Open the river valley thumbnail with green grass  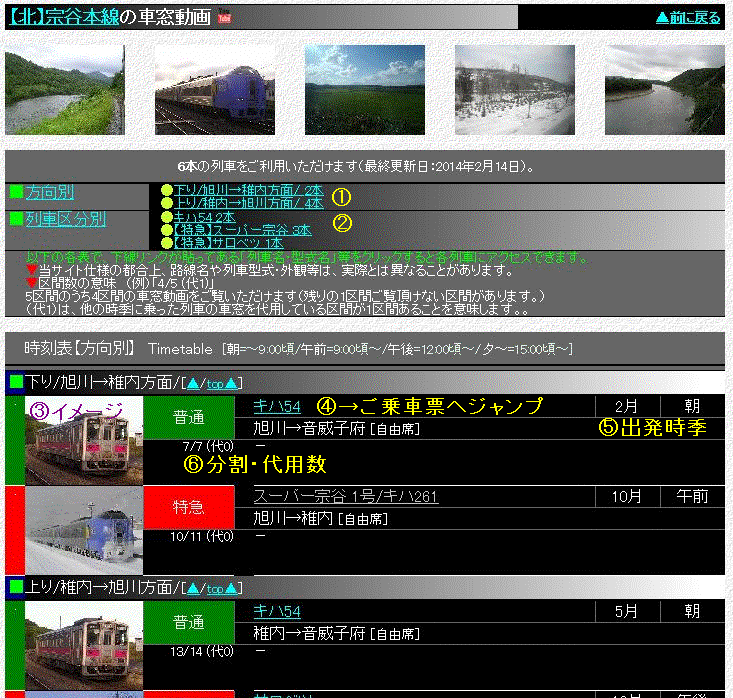[x=65, y=90]
